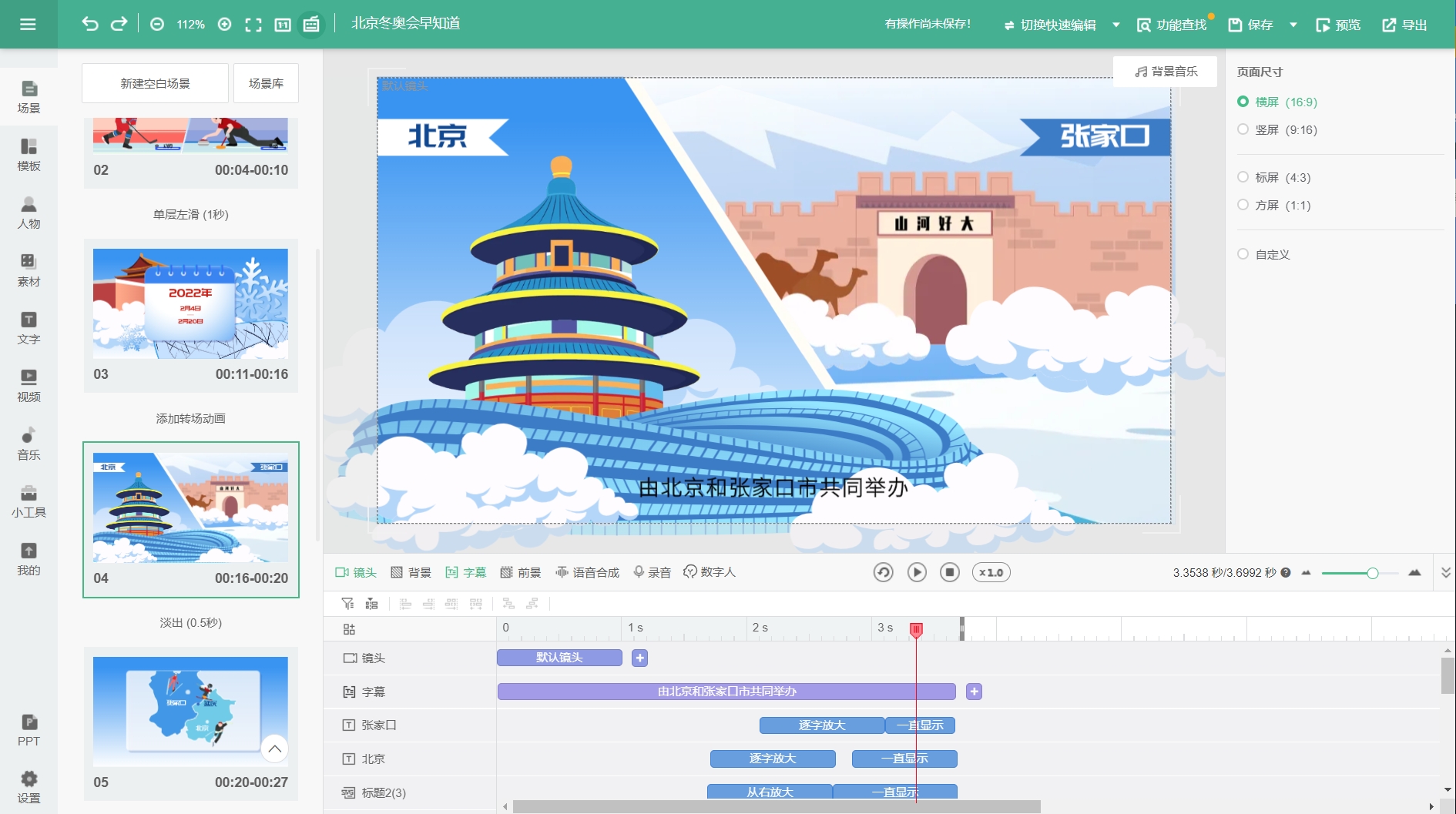Select scene 05 thumbnail
Viewport: 1456px width, 814px height.
(x=190, y=712)
